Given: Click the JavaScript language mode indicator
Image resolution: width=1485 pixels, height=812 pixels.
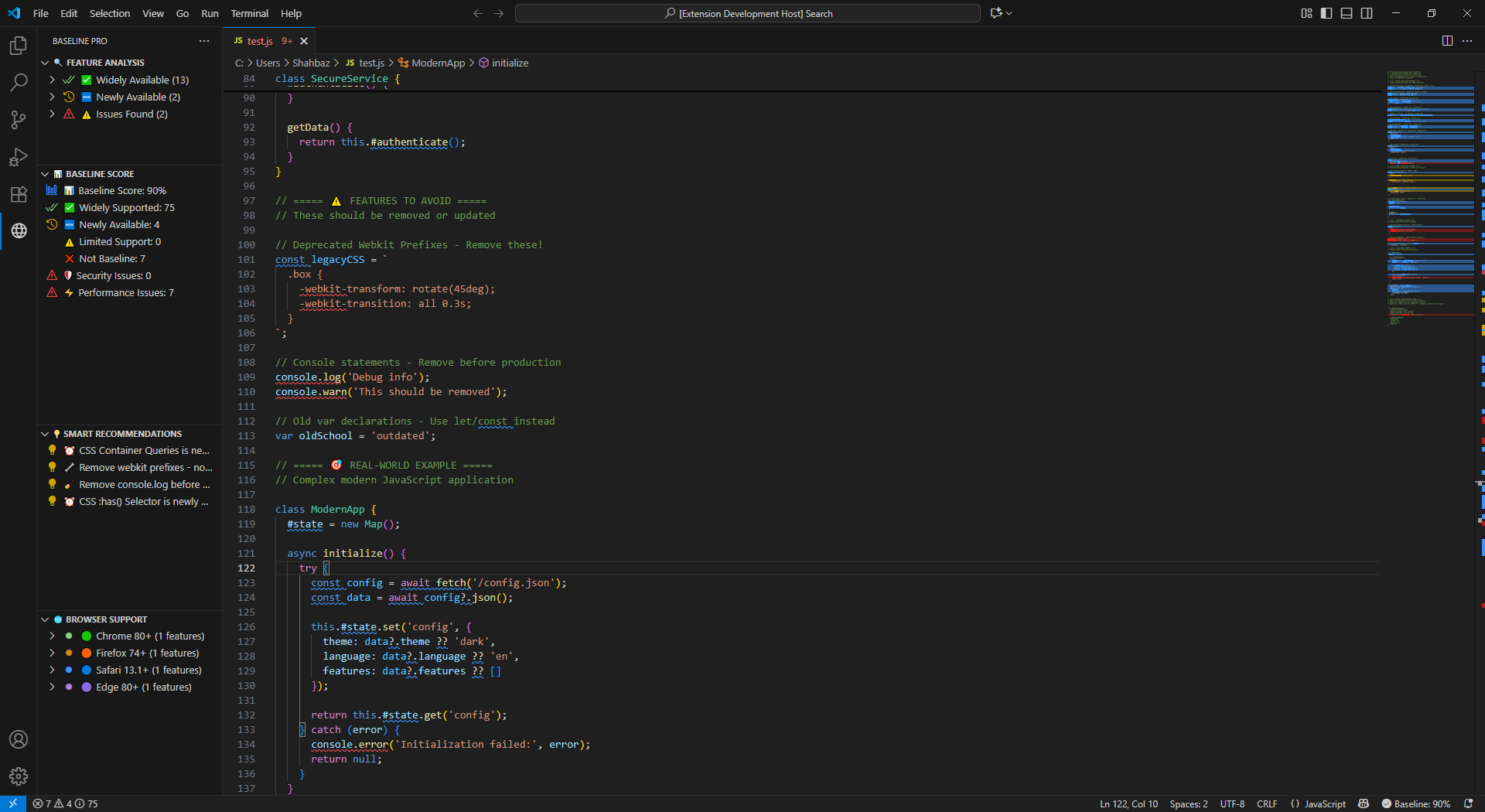Looking at the screenshot, I should coord(1324,803).
